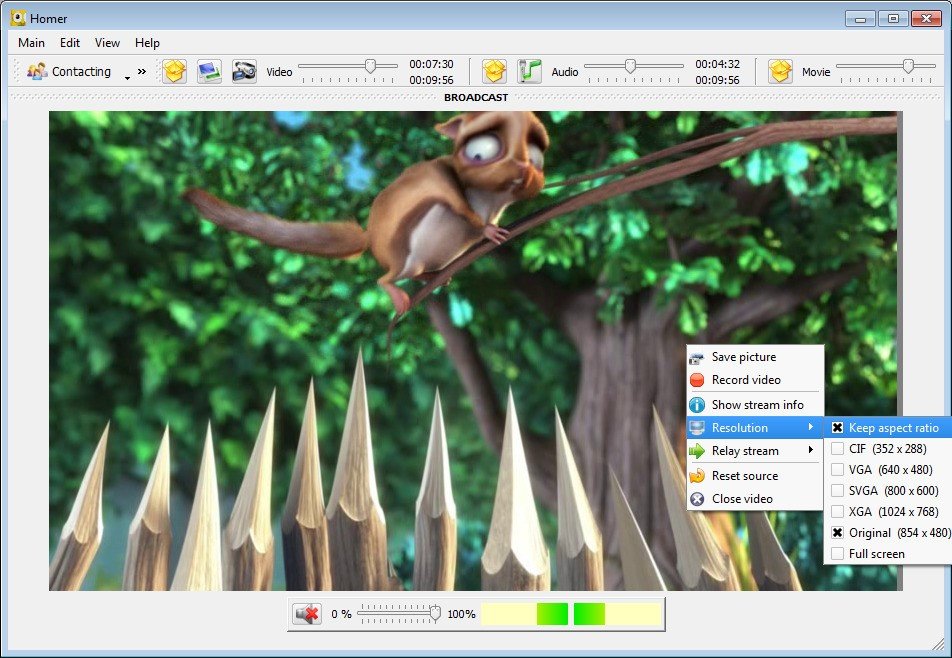Enable the Full screen checkbox
This screenshot has height=658, width=952.
[837, 554]
